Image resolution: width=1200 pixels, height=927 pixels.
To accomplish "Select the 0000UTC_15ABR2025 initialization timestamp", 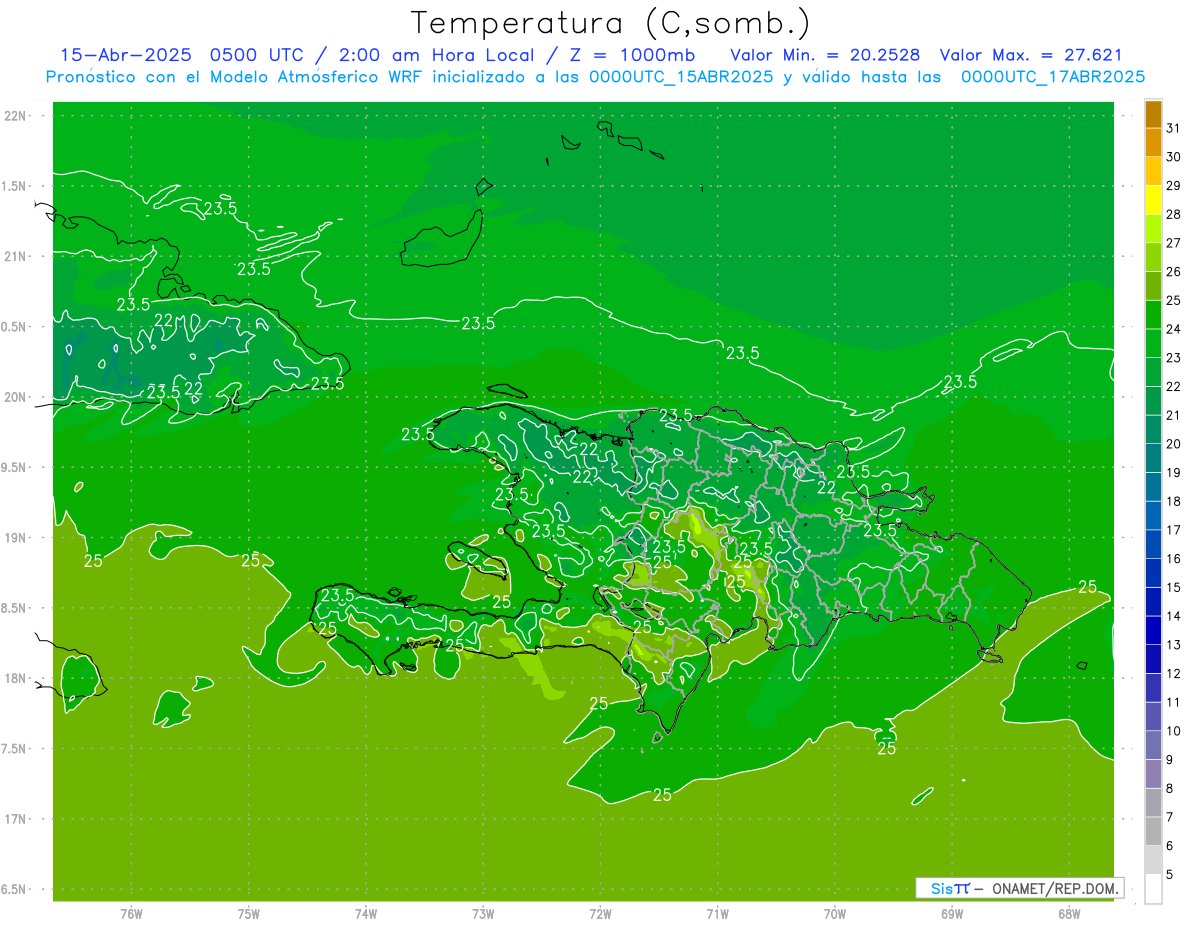I will (x=681, y=77).
